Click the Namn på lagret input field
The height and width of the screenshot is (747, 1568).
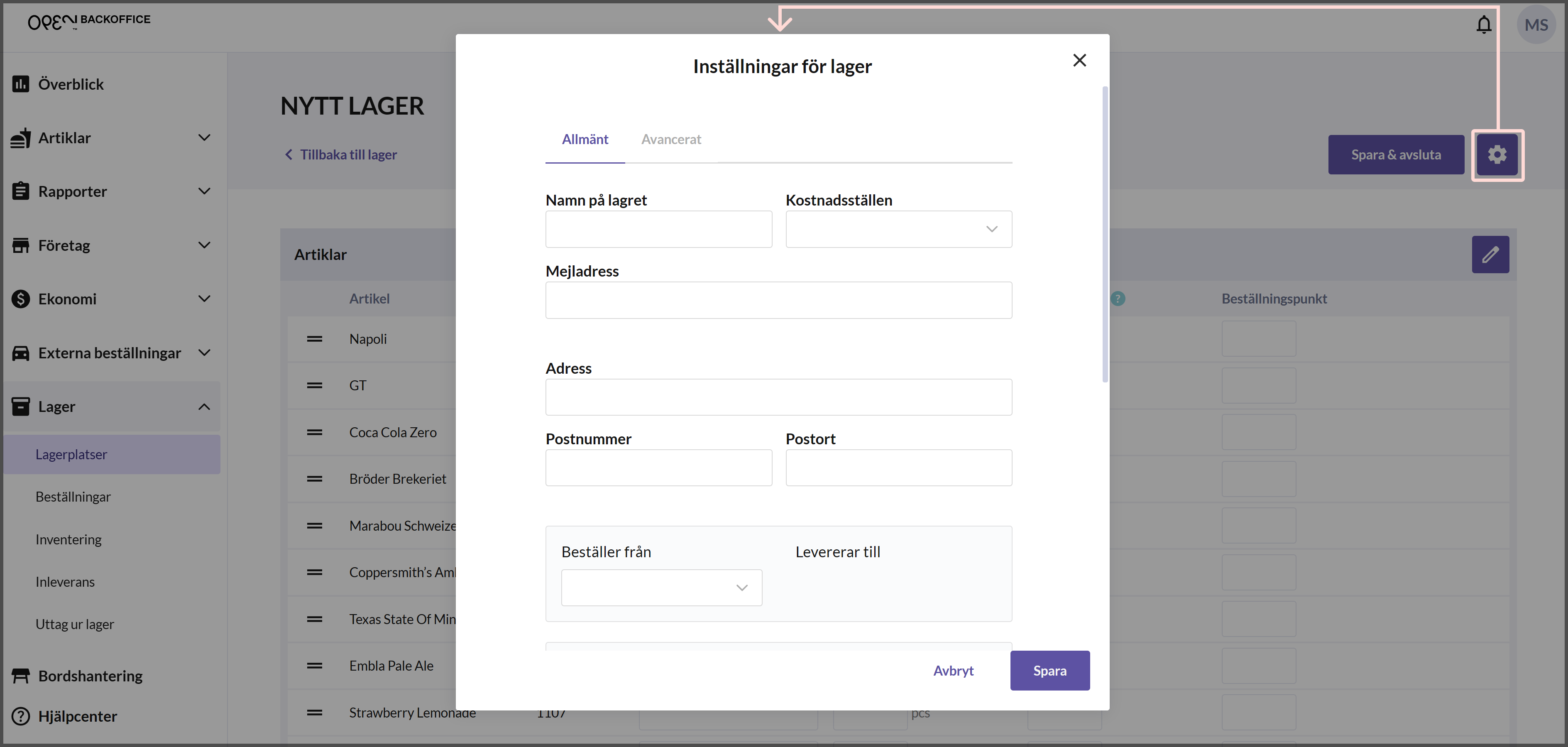pos(658,229)
